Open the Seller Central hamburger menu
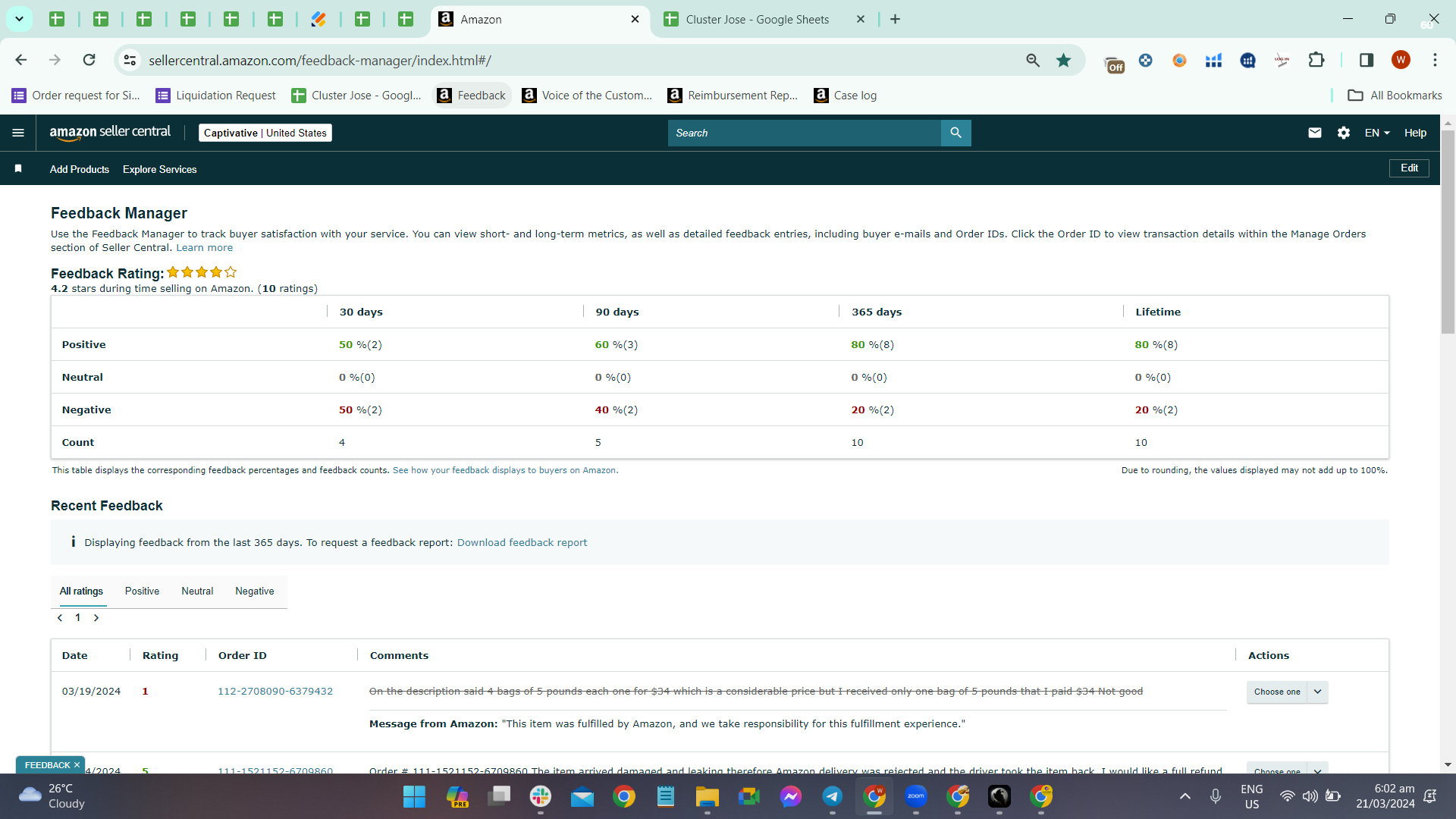 (18, 133)
